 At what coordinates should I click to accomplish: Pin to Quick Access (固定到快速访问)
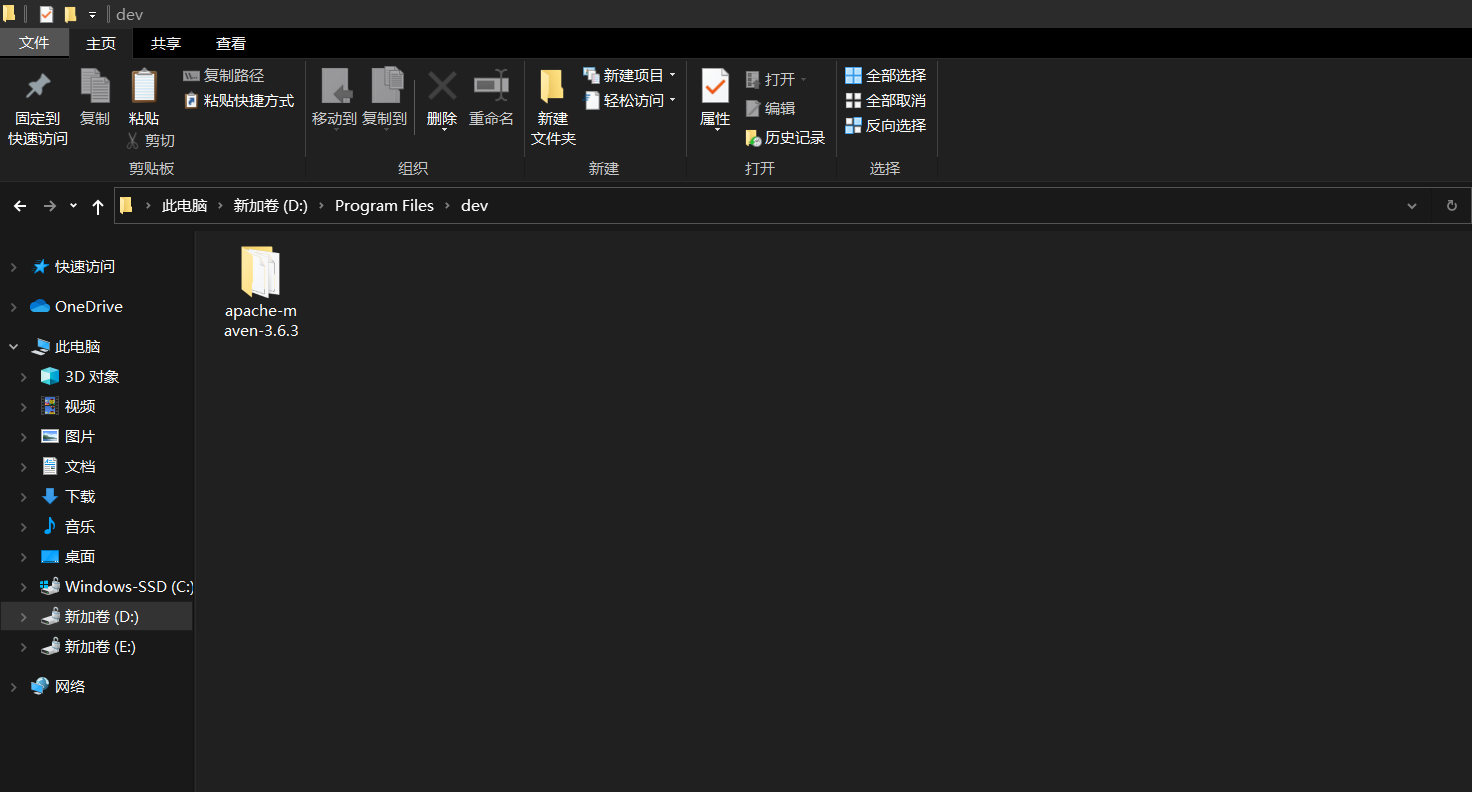(x=38, y=110)
